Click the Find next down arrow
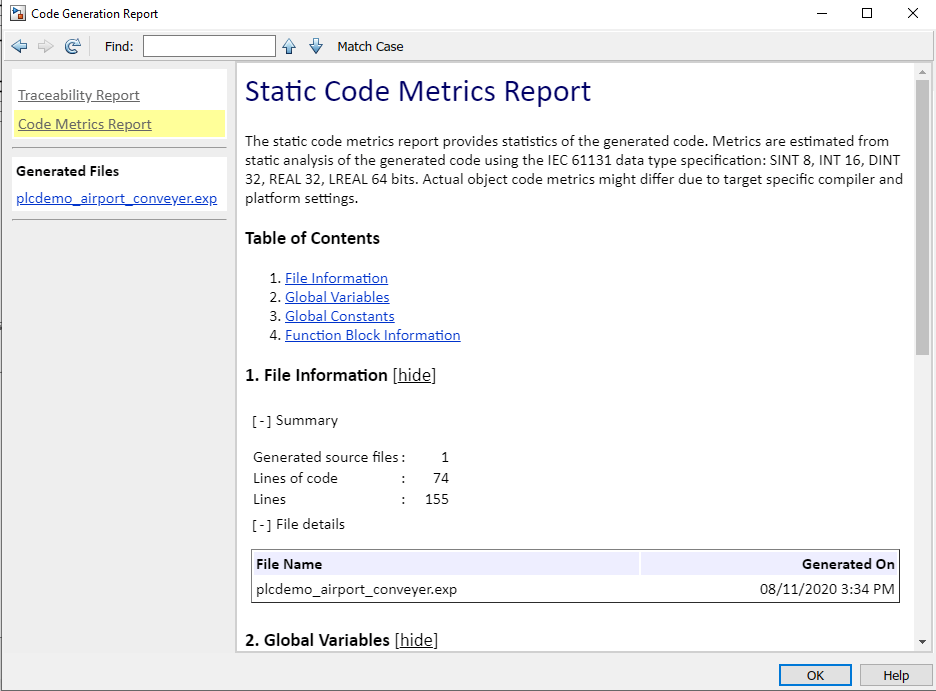This screenshot has width=936, height=691. click(x=316, y=46)
